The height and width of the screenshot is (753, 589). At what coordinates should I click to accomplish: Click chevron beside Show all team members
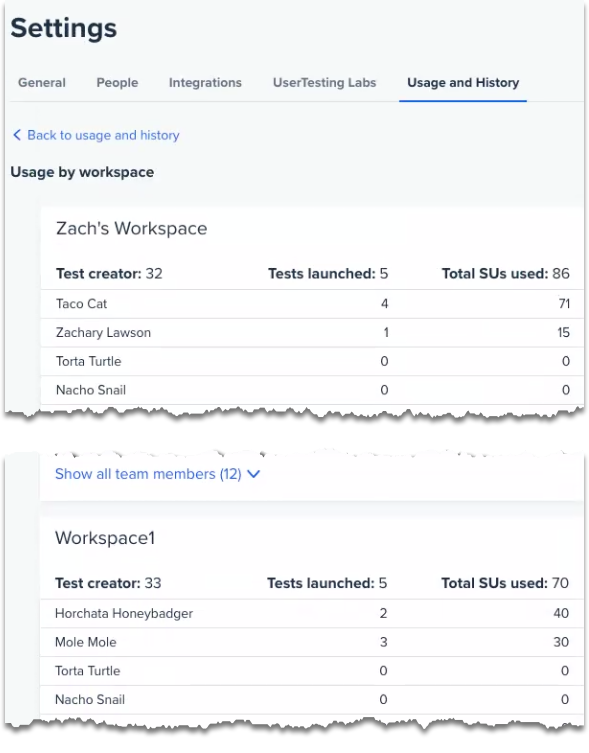pyautogui.click(x=253, y=474)
